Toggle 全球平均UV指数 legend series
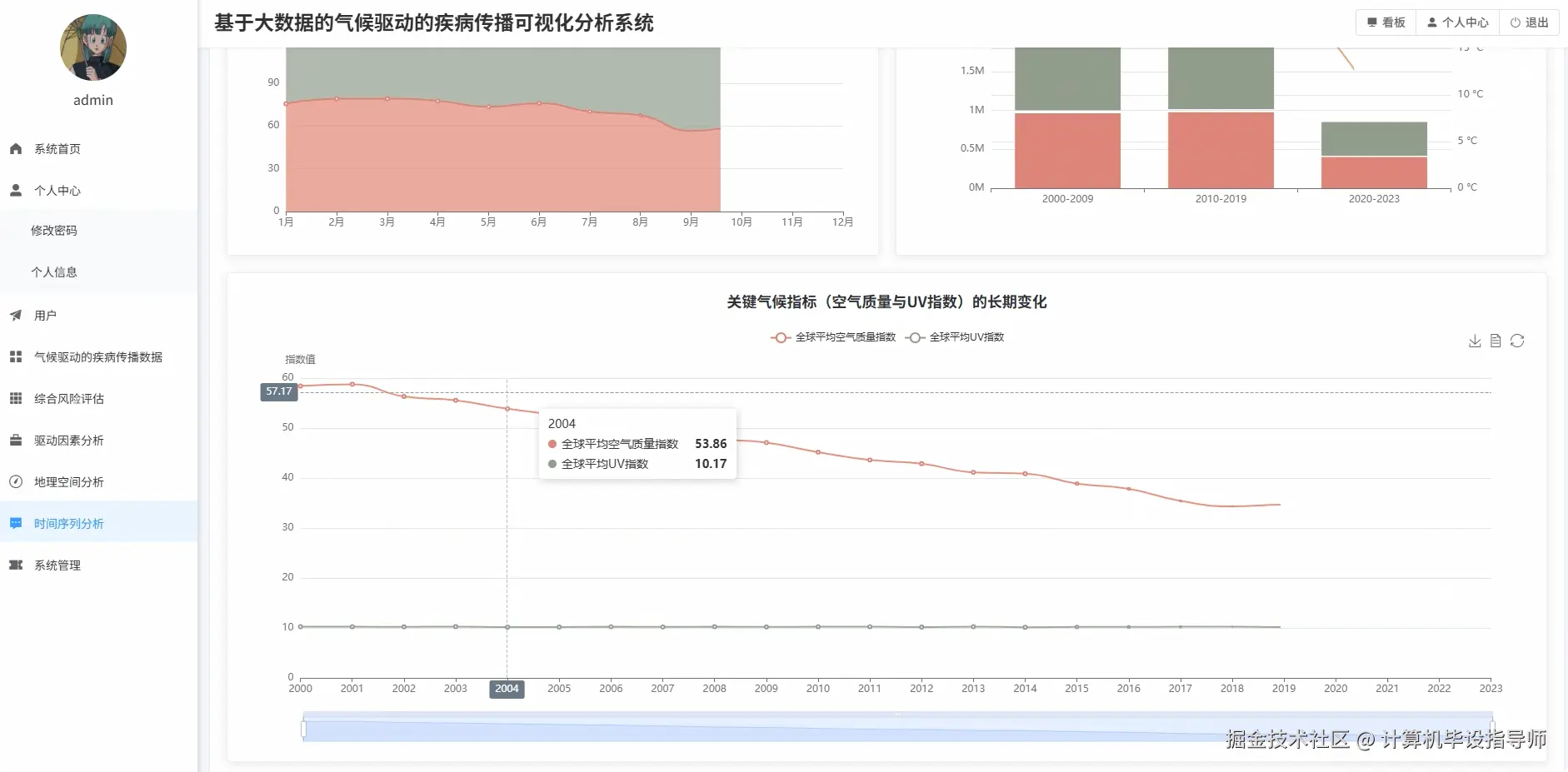Image resolution: width=1568 pixels, height=772 pixels. tap(955, 337)
